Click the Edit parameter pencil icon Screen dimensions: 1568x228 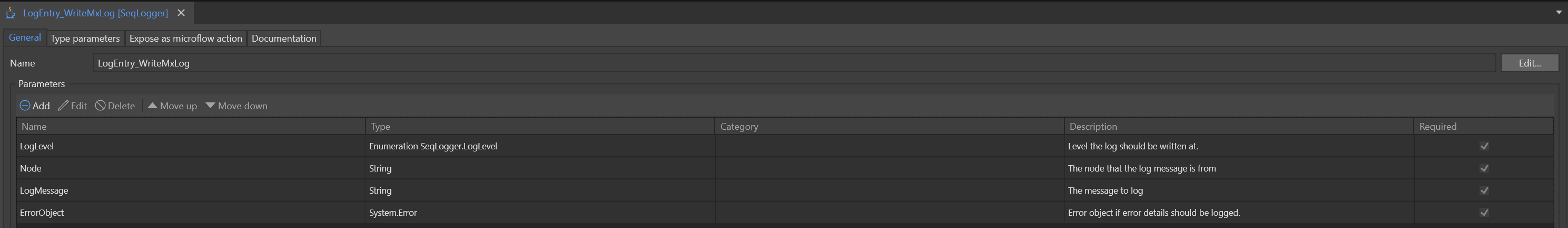pos(63,106)
